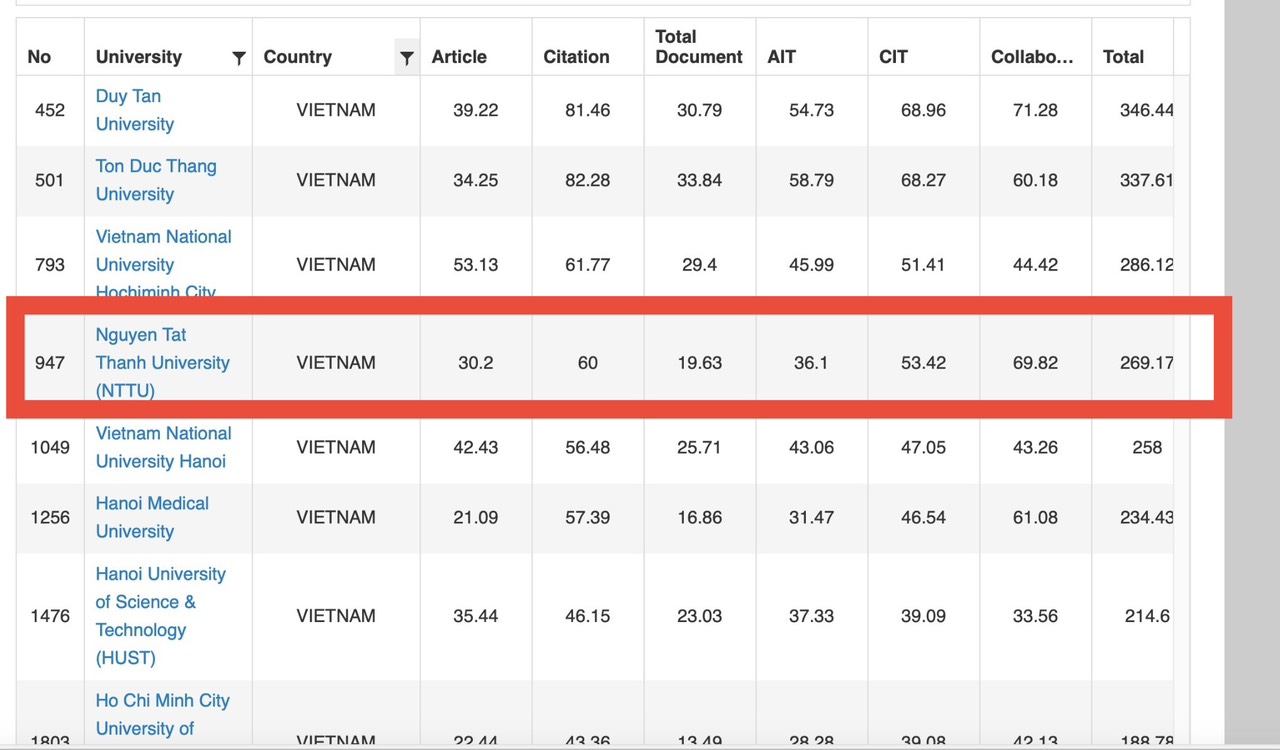The width and height of the screenshot is (1280, 750).
Task: Open the Country column filter icon
Action: (x=406, y=58)
